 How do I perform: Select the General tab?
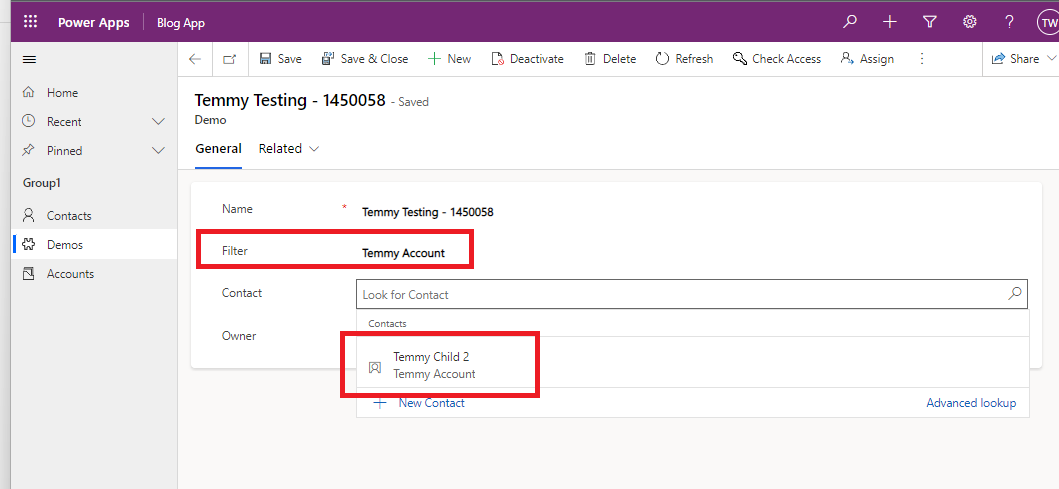tap(218, 149)
